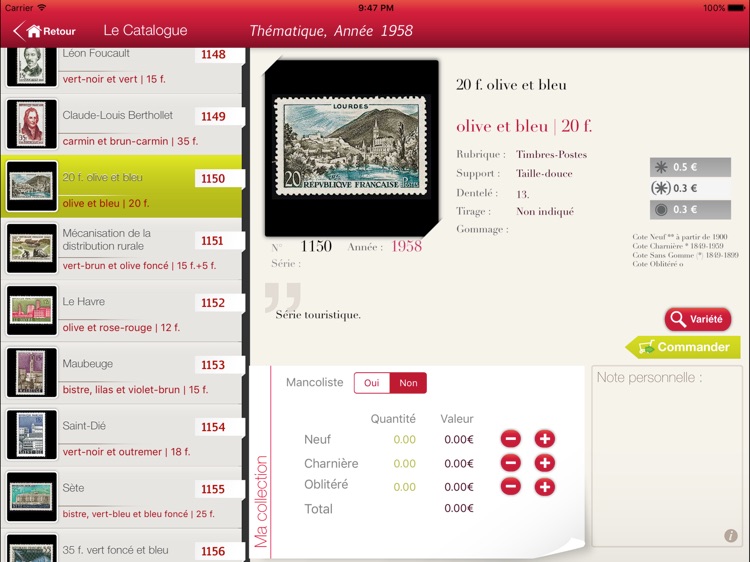Tap the year 1958 value
750x562 pixels.
point(407,246)
